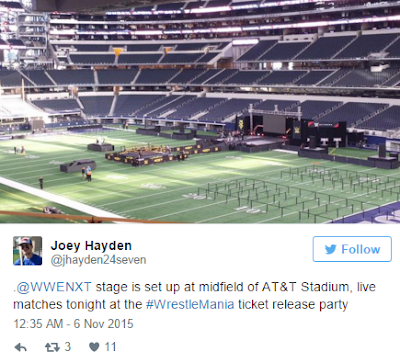Click the large video screen on the stage
Image resolution: width=400 pixels, height=363 pixels.
pyautogui.click(x=274, y=125)
